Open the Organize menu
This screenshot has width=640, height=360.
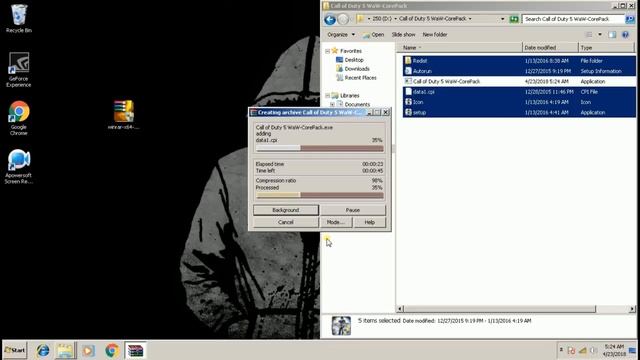341,35
